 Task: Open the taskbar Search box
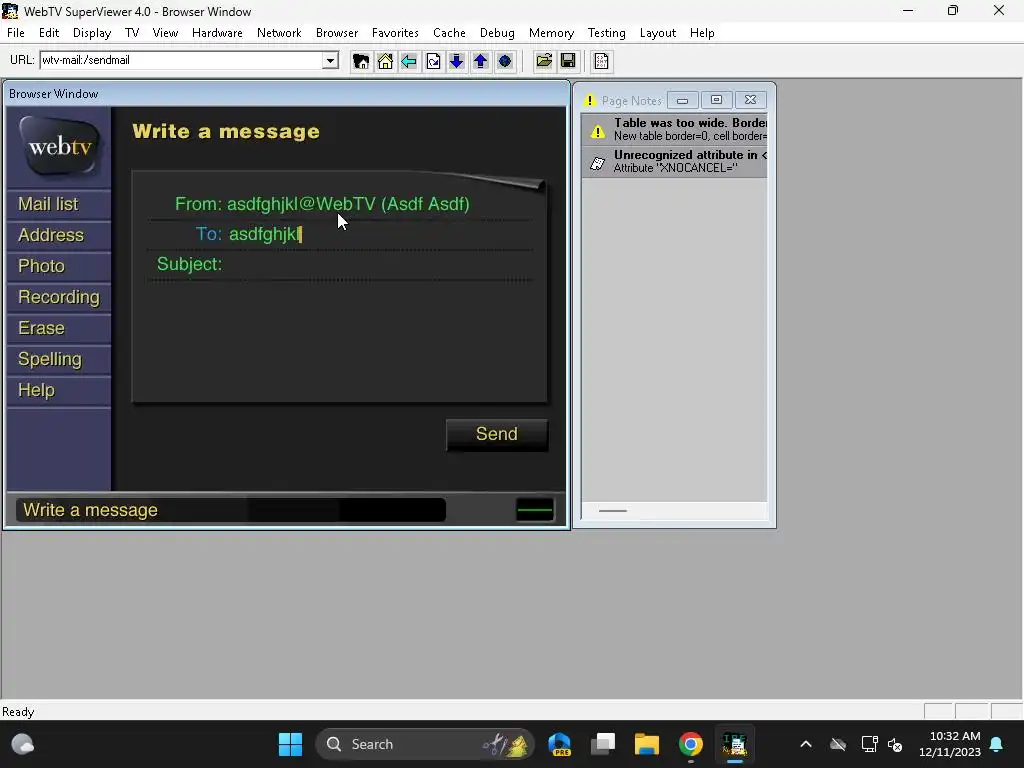pyautogui.click(x=424, y=744)
